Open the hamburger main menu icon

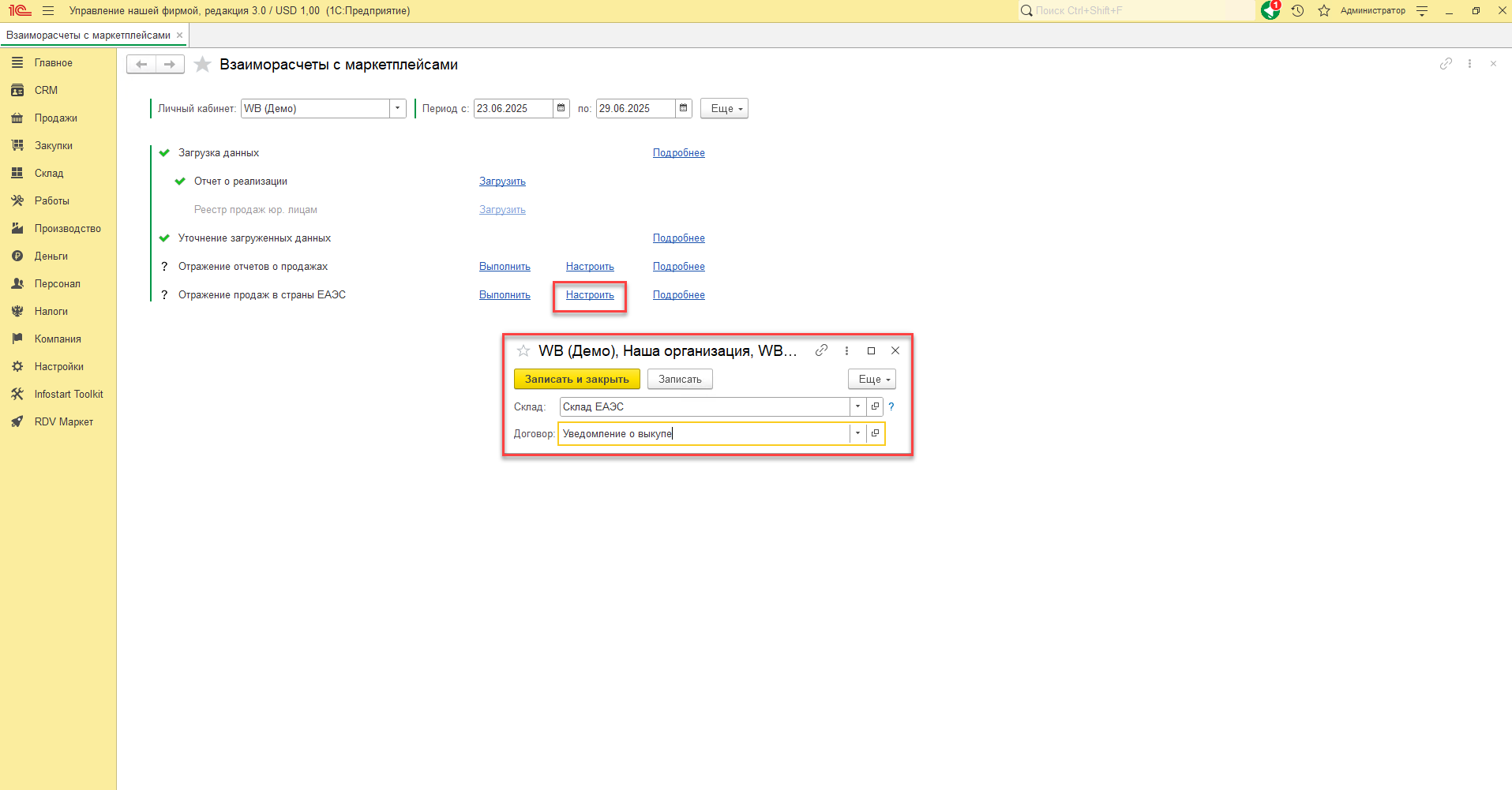tap(48, 10)
